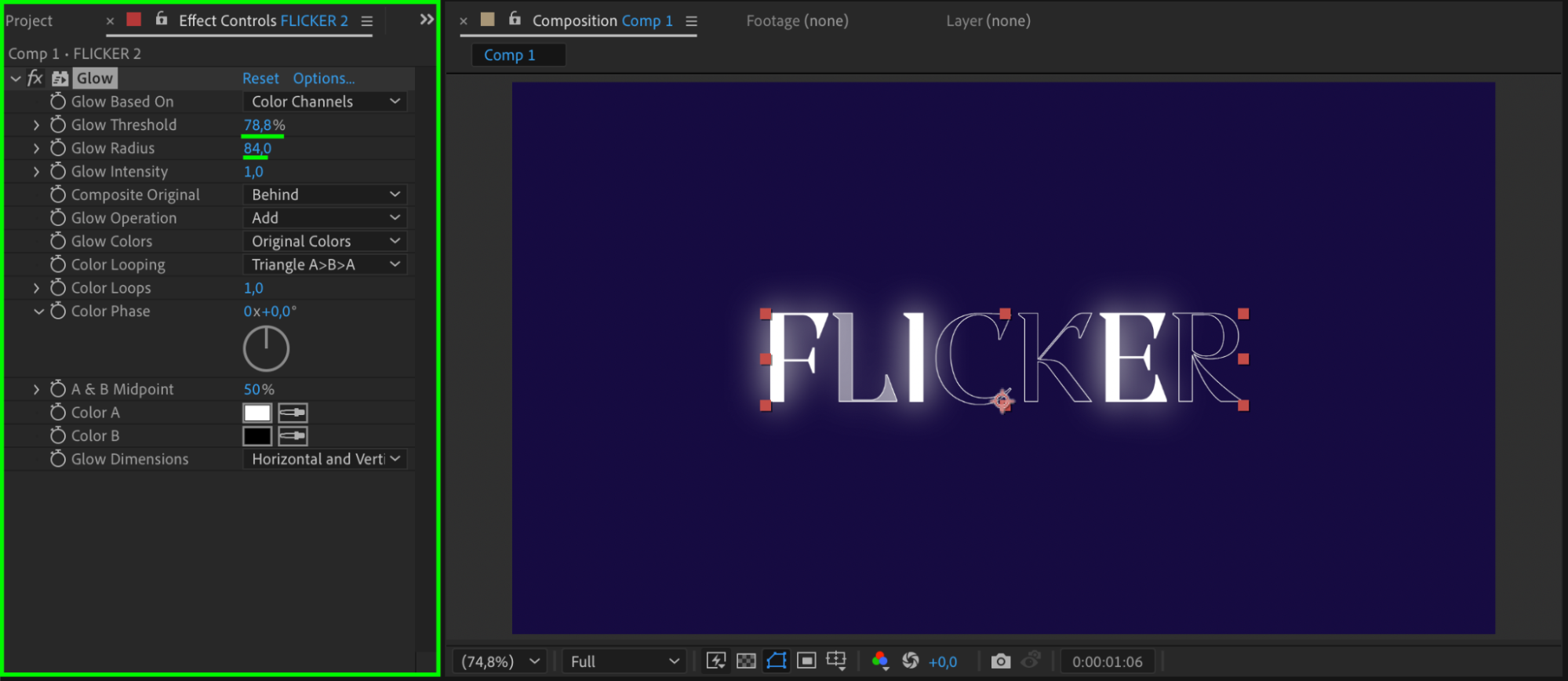The height and width of the screenshot is (681, 1568).
Task: Open the Effect Controls panel menu
Action: click(366, 21)
